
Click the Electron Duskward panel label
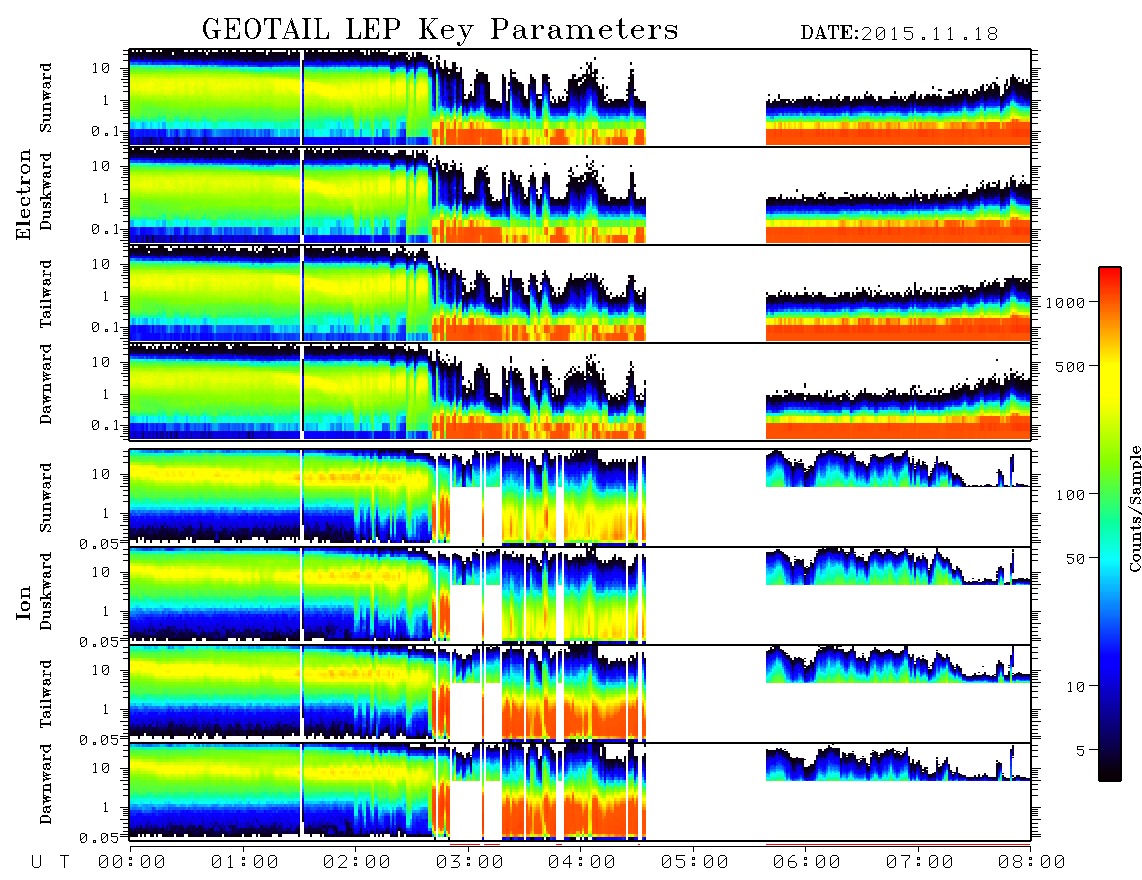[x=45, y=191]
